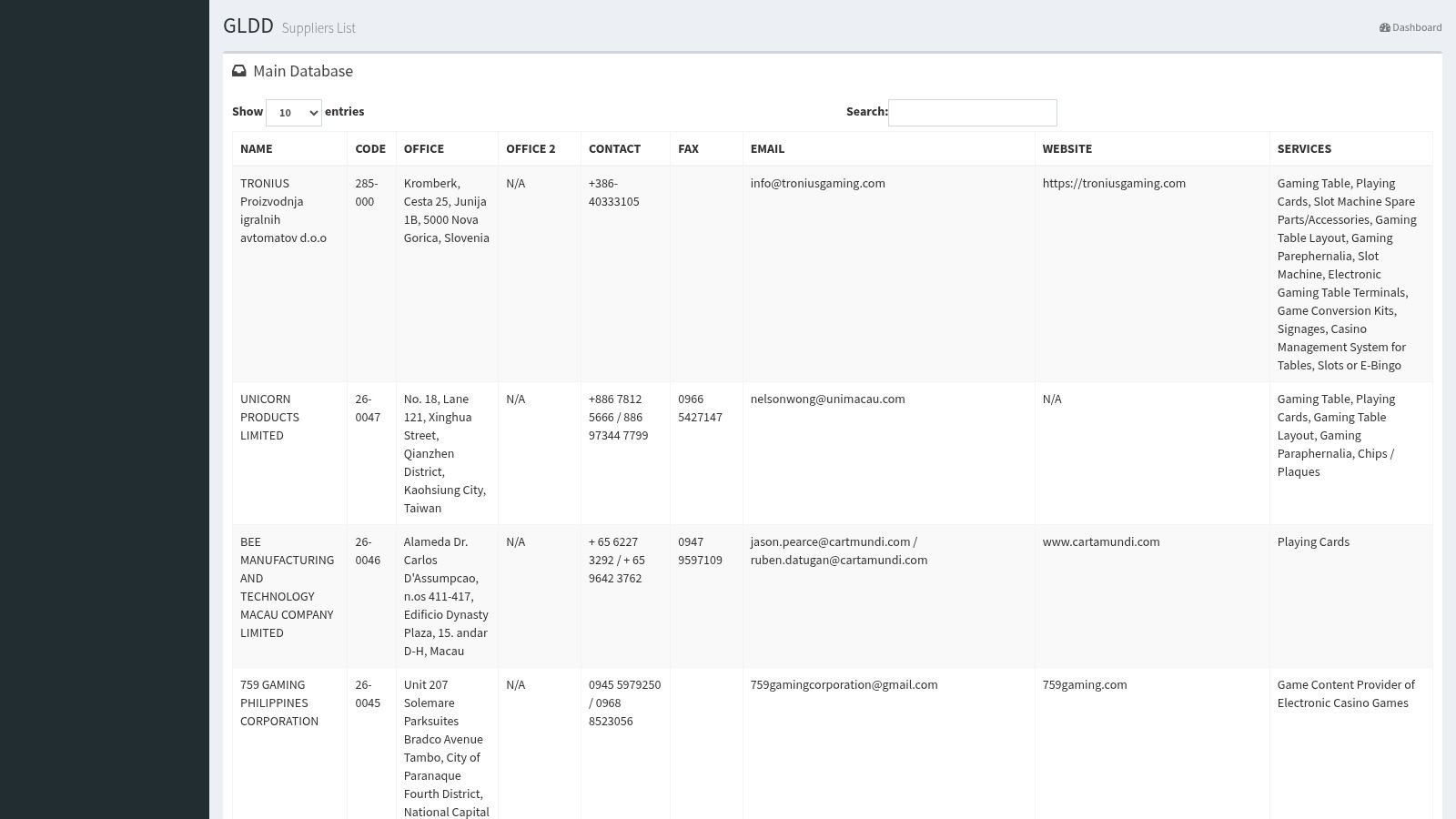Click code 26-0045
Image resolution: width=1456 pixels, height=819 pixels.
371,743
